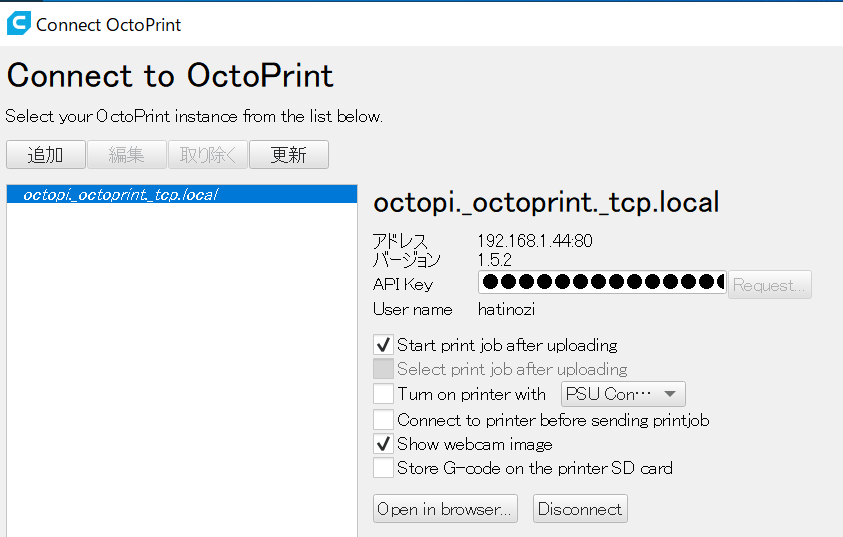Enable Turn on printer with checkbox

click(x=383, y=394)
